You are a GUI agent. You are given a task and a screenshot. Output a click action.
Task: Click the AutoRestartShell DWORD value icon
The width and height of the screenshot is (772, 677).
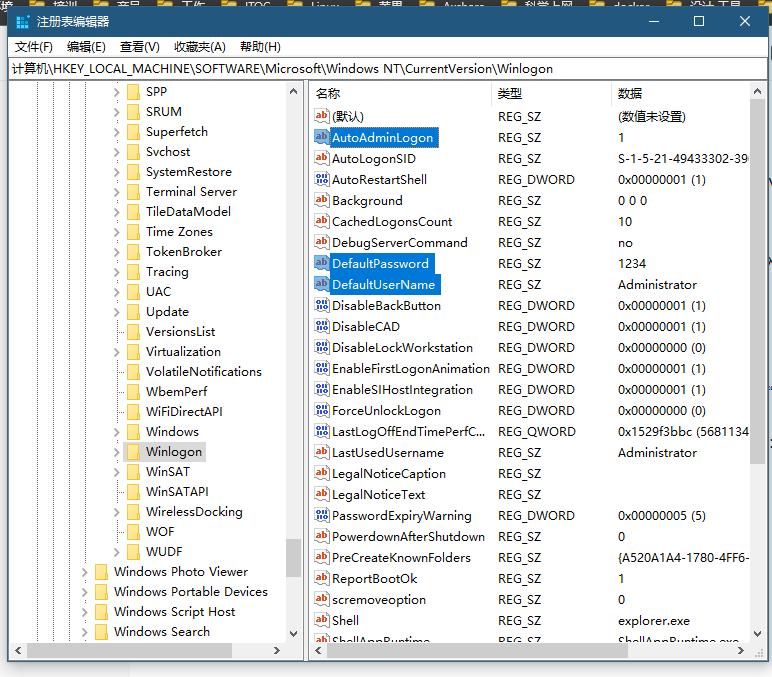(322, 179)
